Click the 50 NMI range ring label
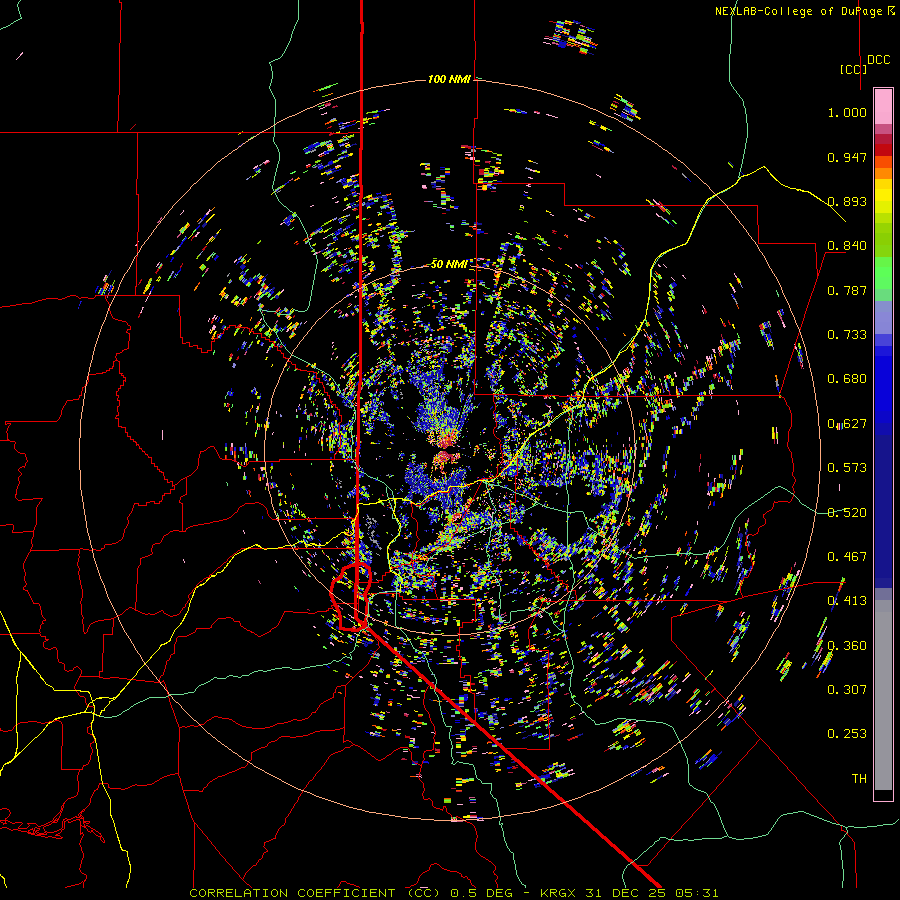Screen dimensions: 900x900 pos(449,264)
